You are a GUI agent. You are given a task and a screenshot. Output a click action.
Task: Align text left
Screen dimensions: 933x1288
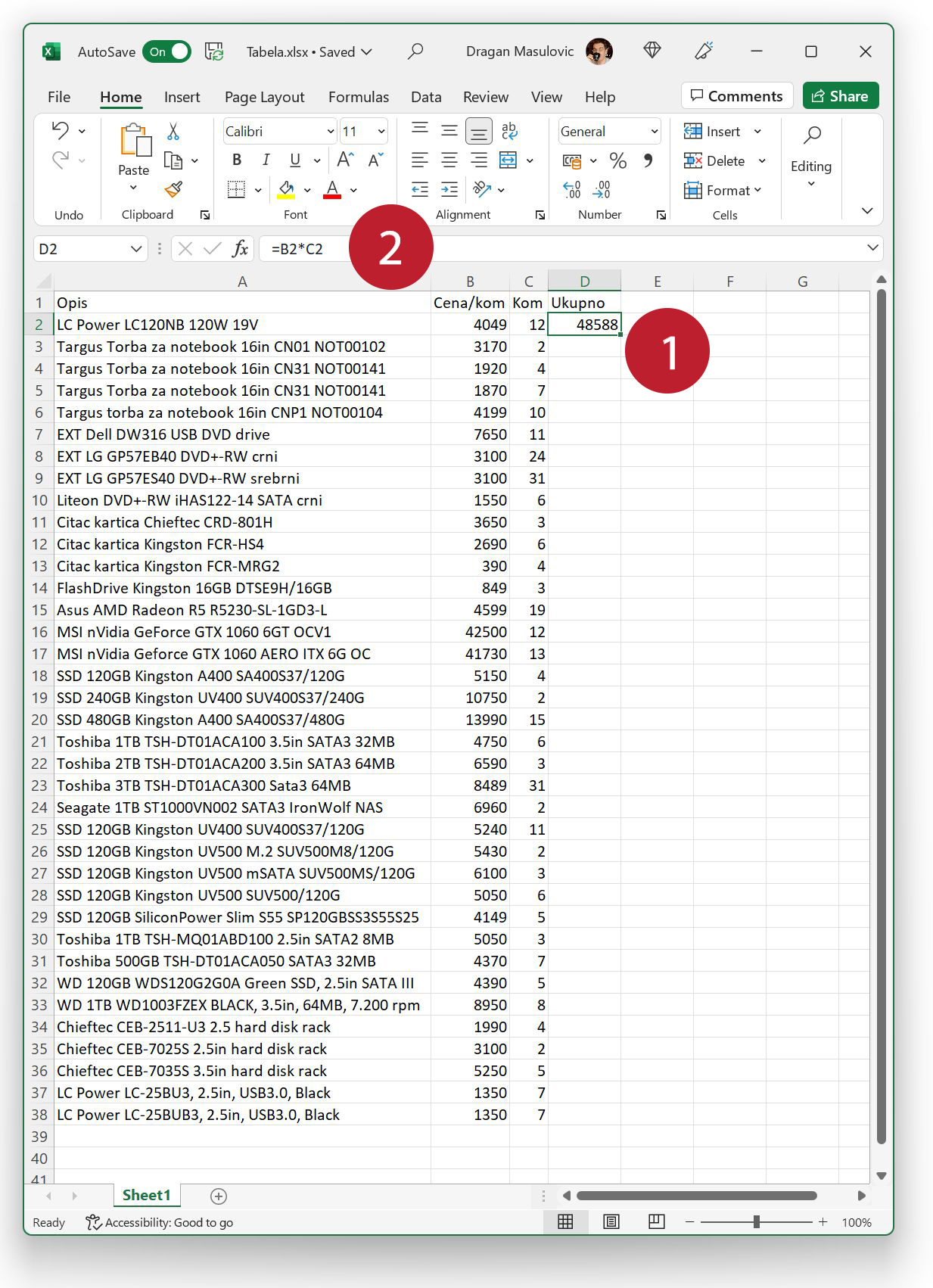(420, 160)
